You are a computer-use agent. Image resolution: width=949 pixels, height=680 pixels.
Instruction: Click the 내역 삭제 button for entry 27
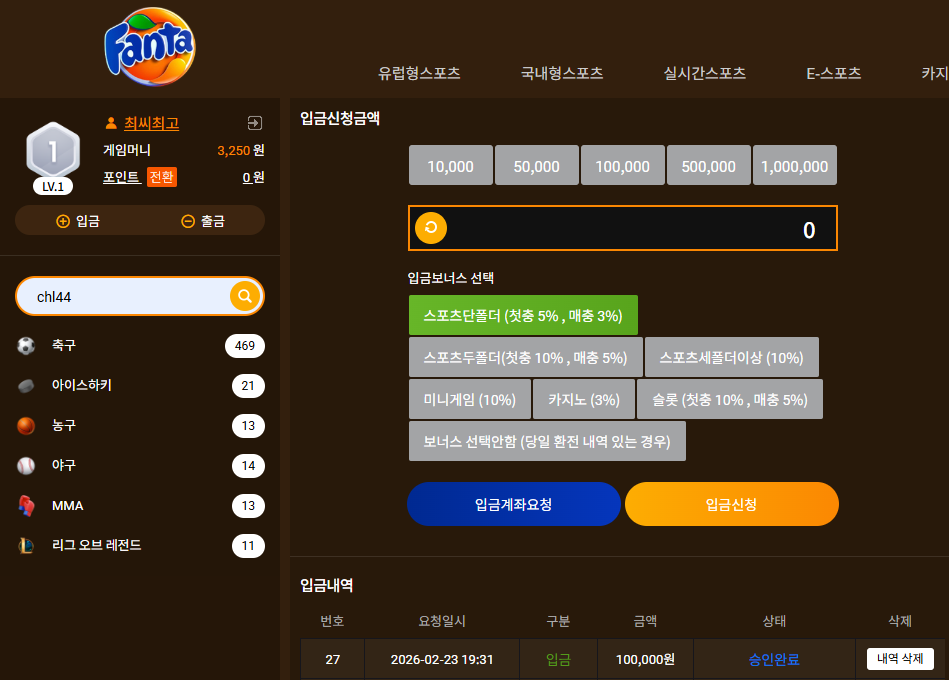coord(900,659)
